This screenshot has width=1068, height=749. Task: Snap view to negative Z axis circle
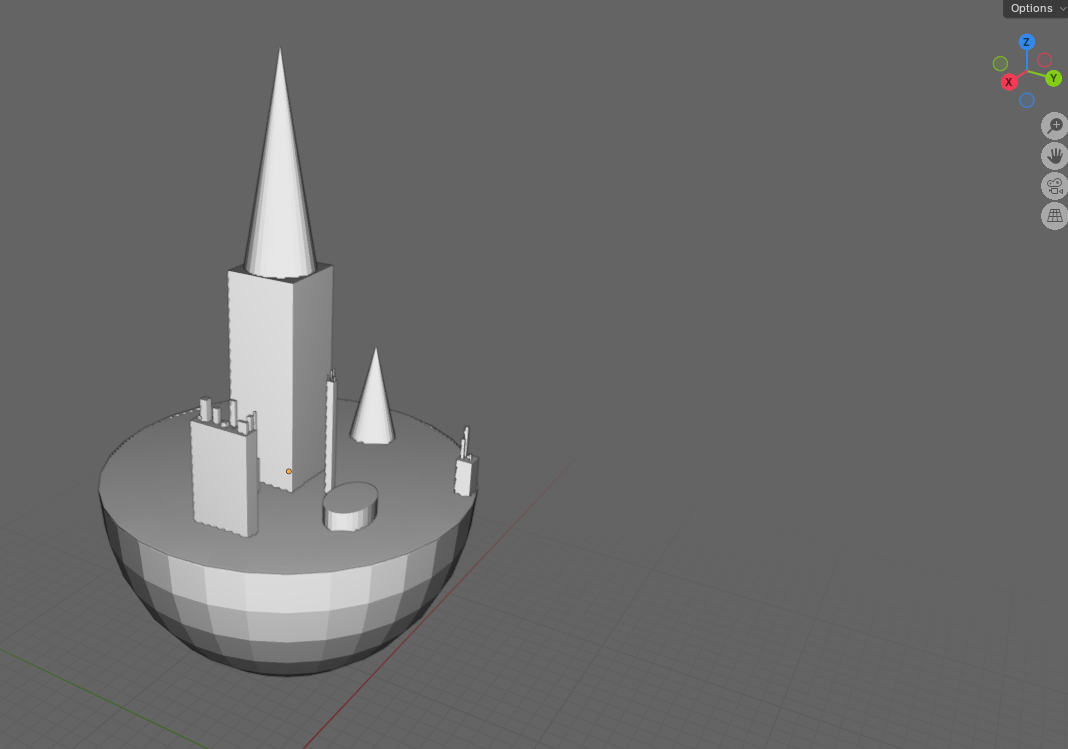pyautogui.click(x=1027, y=100)
